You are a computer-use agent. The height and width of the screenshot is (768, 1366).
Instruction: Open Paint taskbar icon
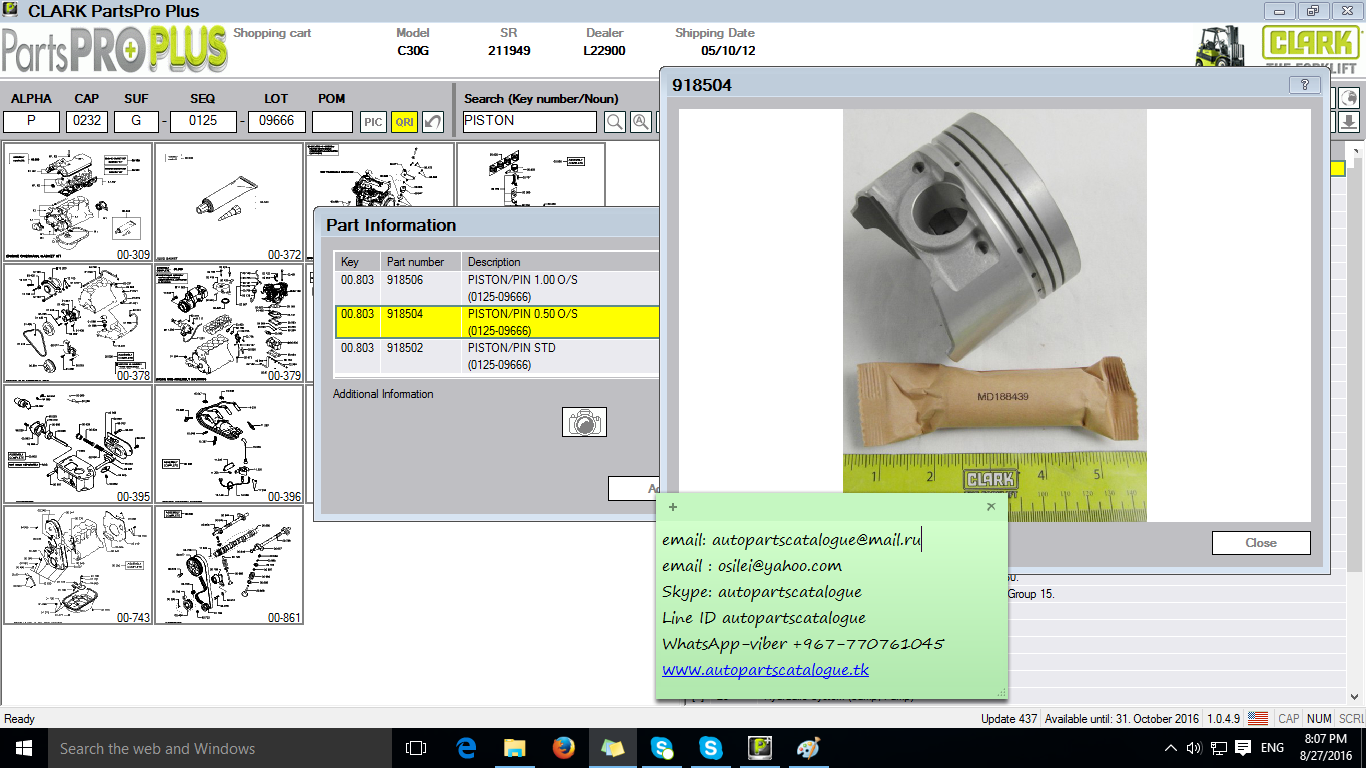pos(808,748)
